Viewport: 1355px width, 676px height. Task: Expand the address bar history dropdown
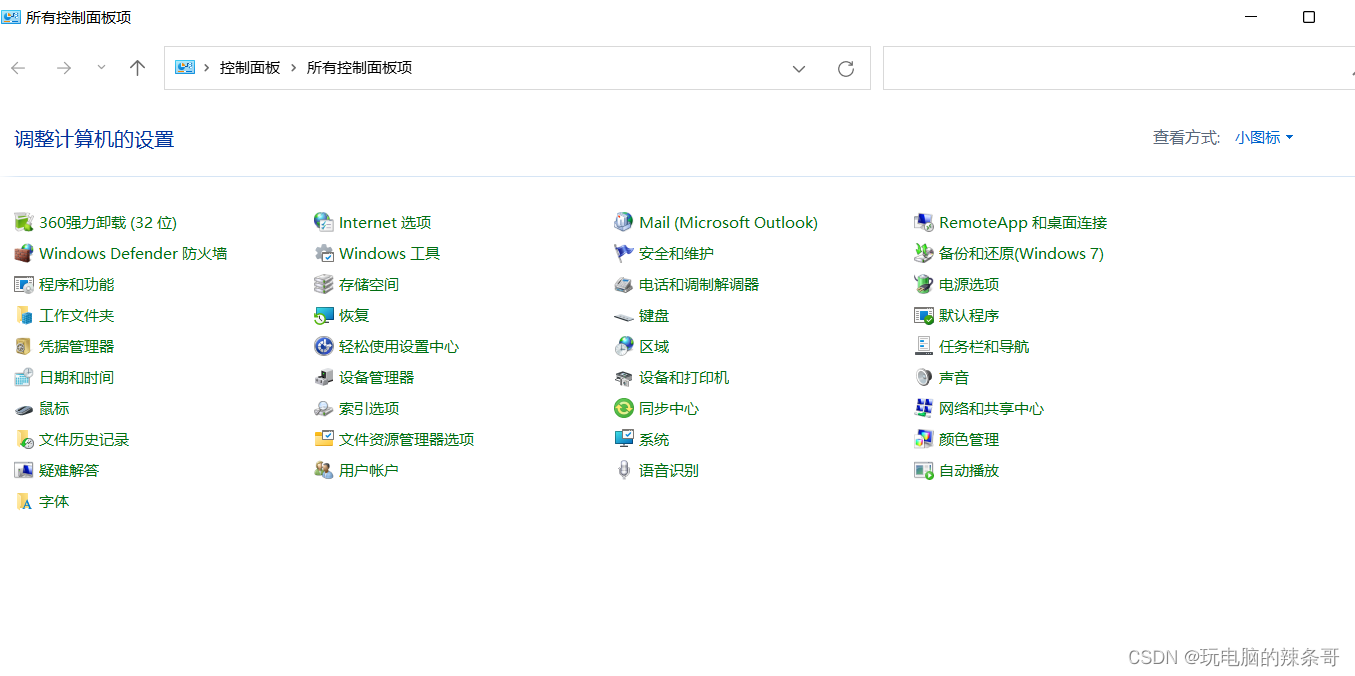799,68
